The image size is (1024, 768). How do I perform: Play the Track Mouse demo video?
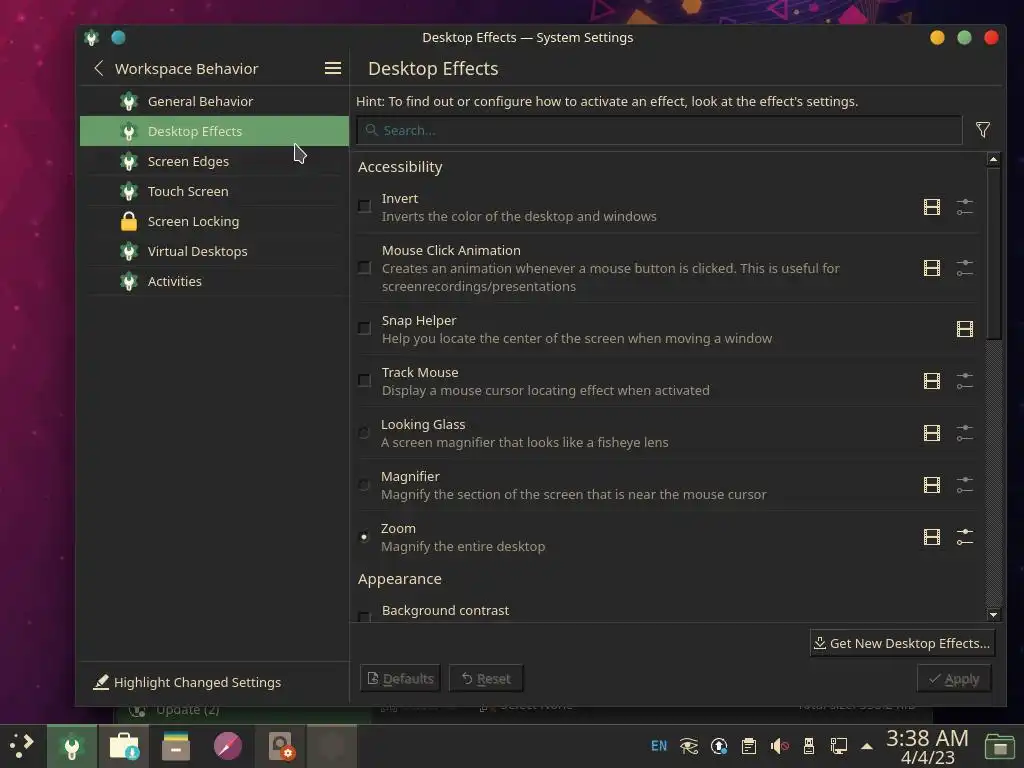point(931,381)
